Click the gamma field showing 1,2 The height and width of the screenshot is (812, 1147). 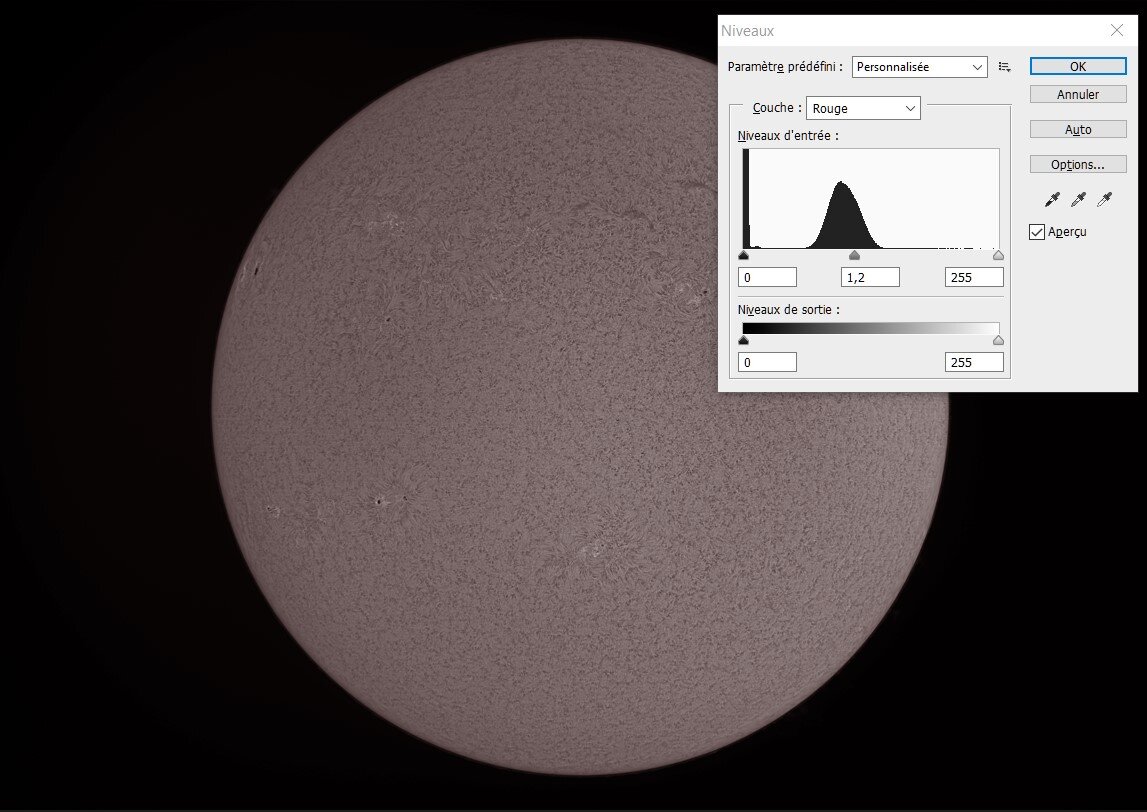coord(870,277)
